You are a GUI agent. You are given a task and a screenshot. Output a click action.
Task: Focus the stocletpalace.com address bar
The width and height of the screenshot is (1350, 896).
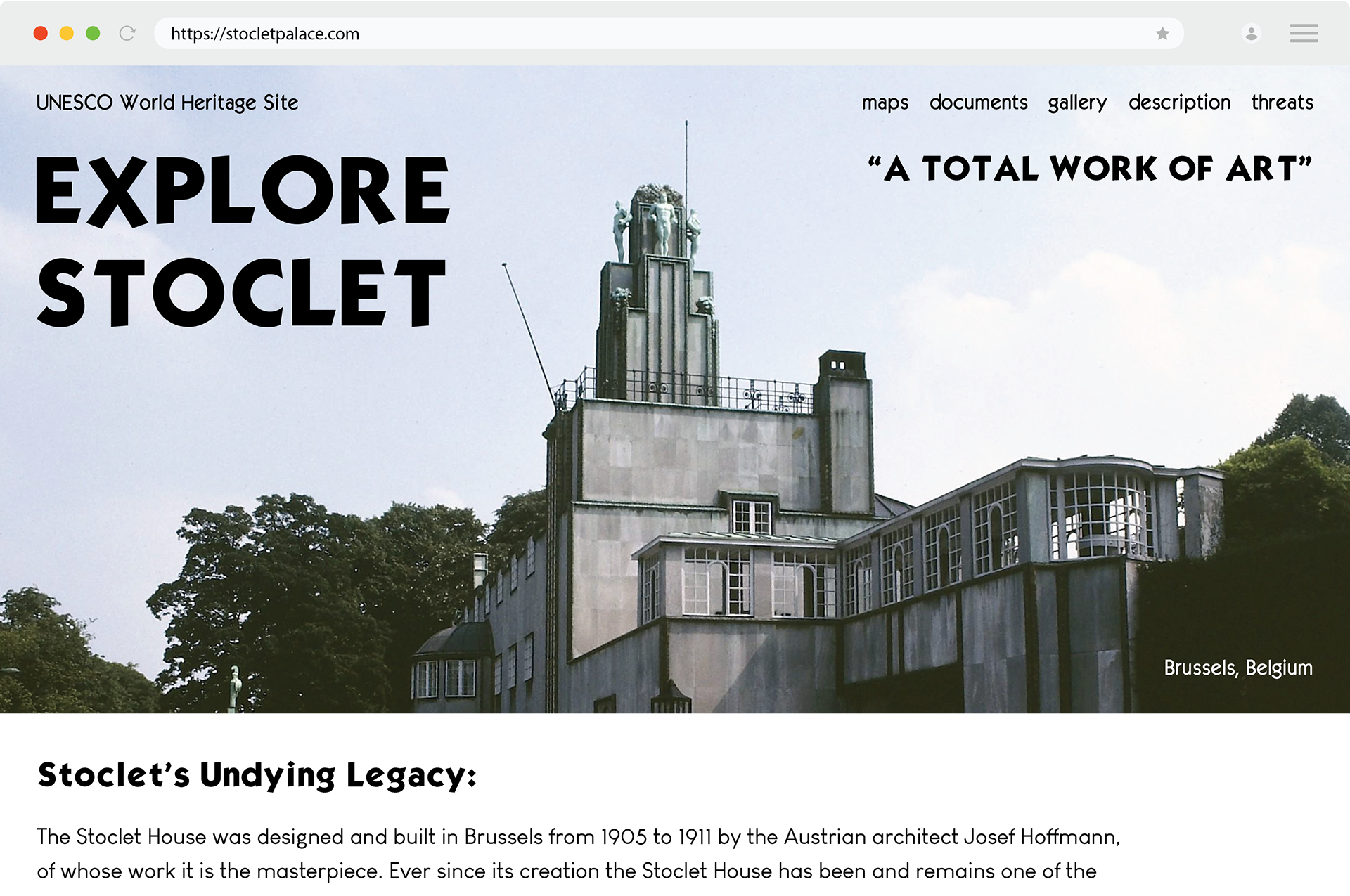point(633,34)
